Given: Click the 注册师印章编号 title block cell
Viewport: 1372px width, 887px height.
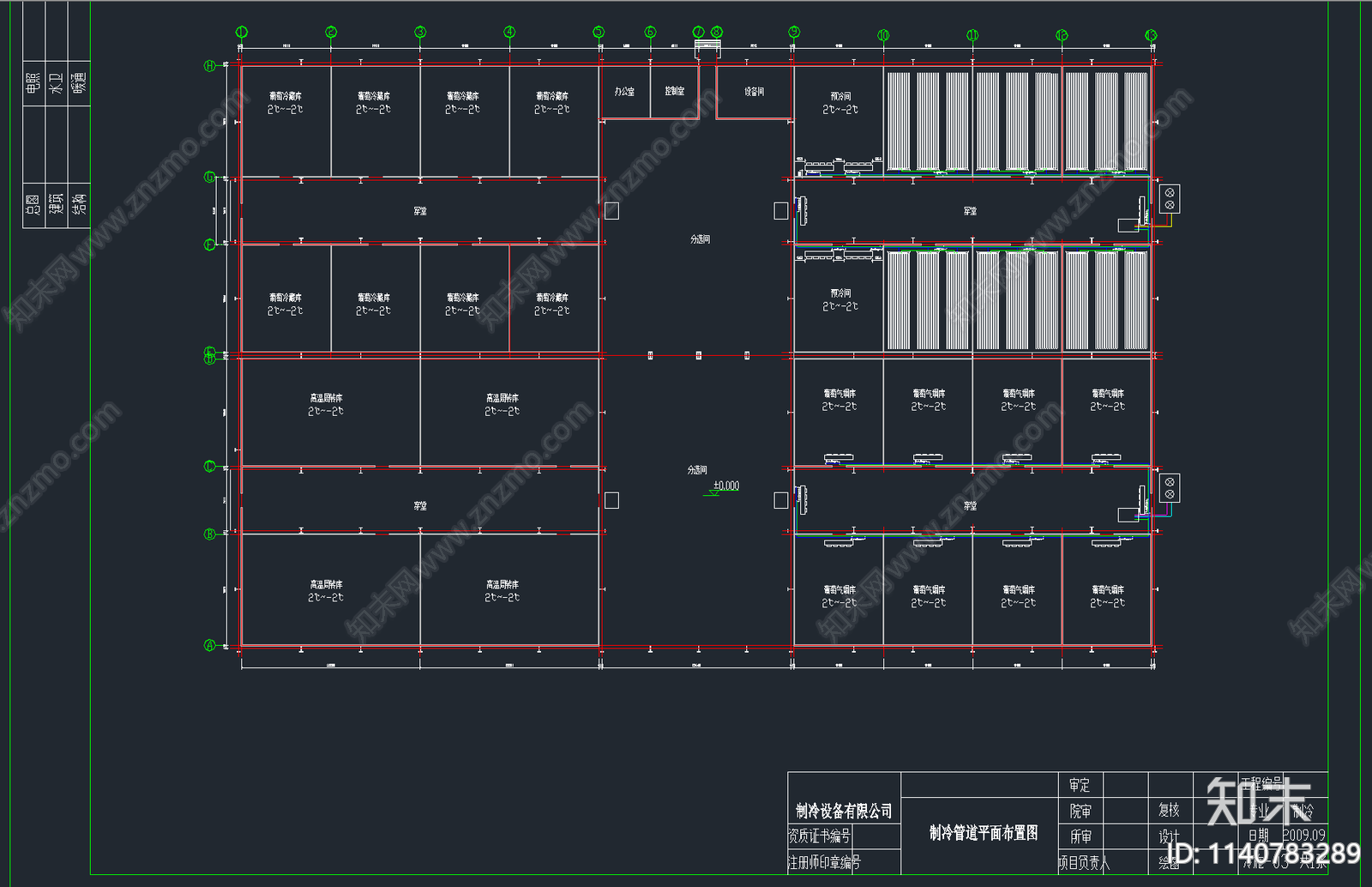Looking at the screenshot, I should click(x=824, y=861).
